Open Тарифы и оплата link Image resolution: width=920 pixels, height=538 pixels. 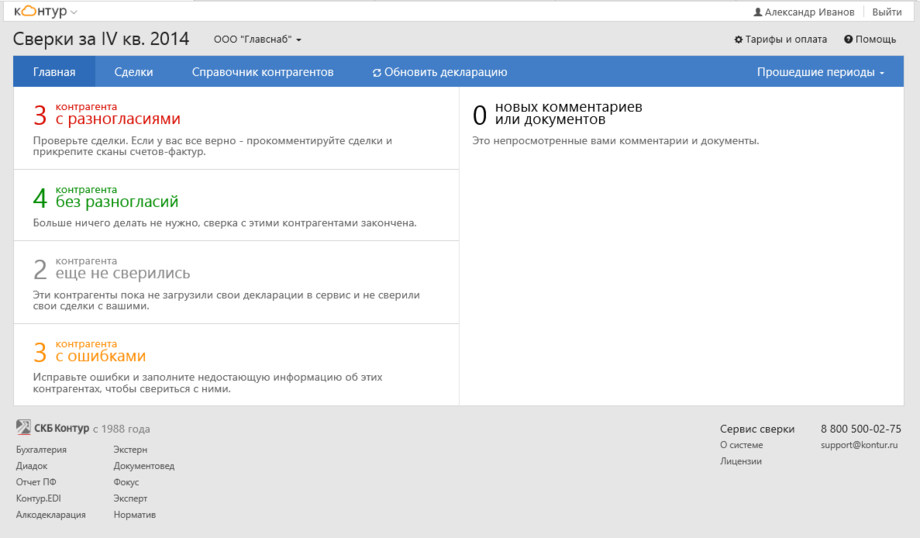(x=786, y=39)
